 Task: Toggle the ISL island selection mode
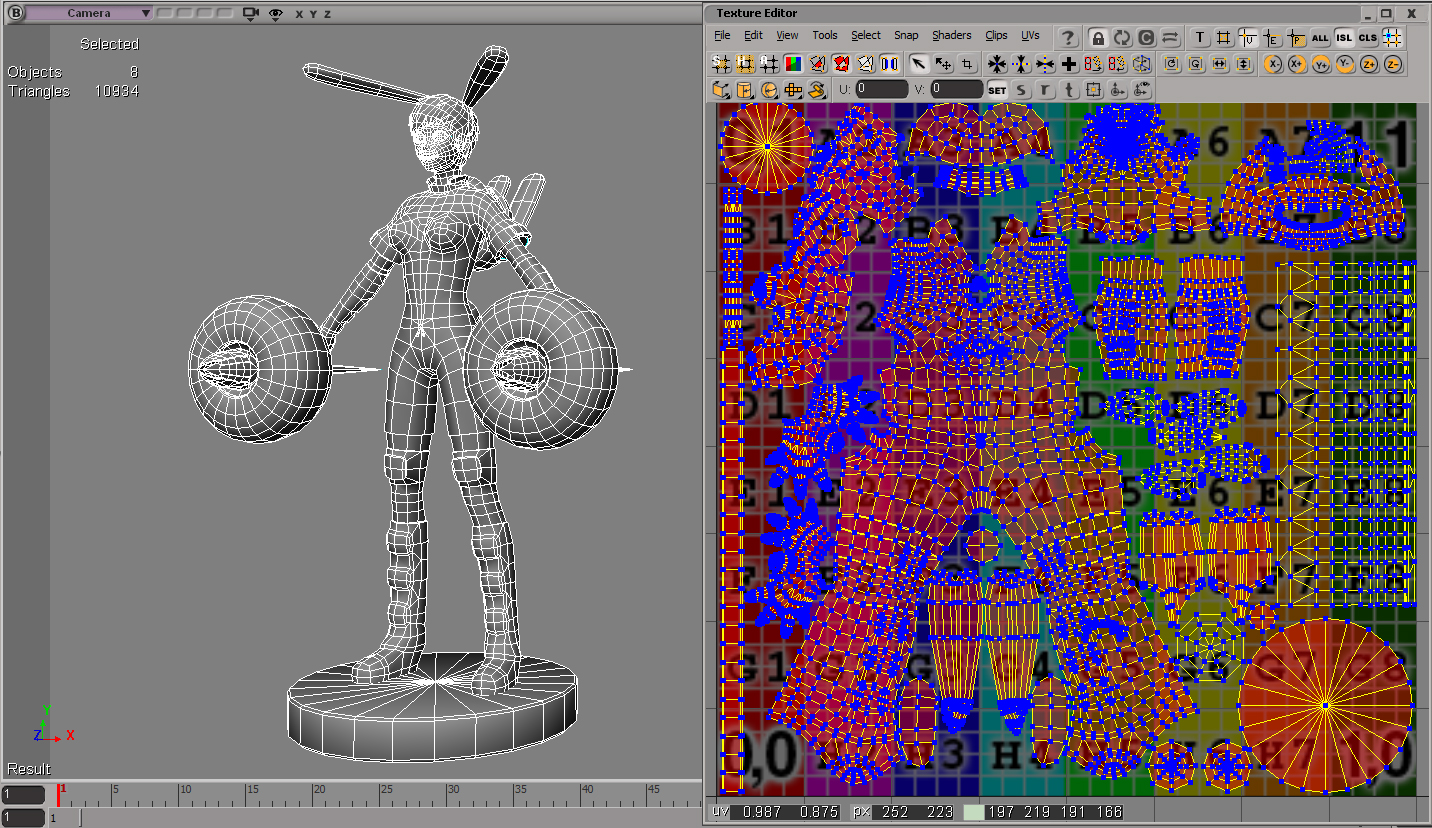coord(1344,38)
